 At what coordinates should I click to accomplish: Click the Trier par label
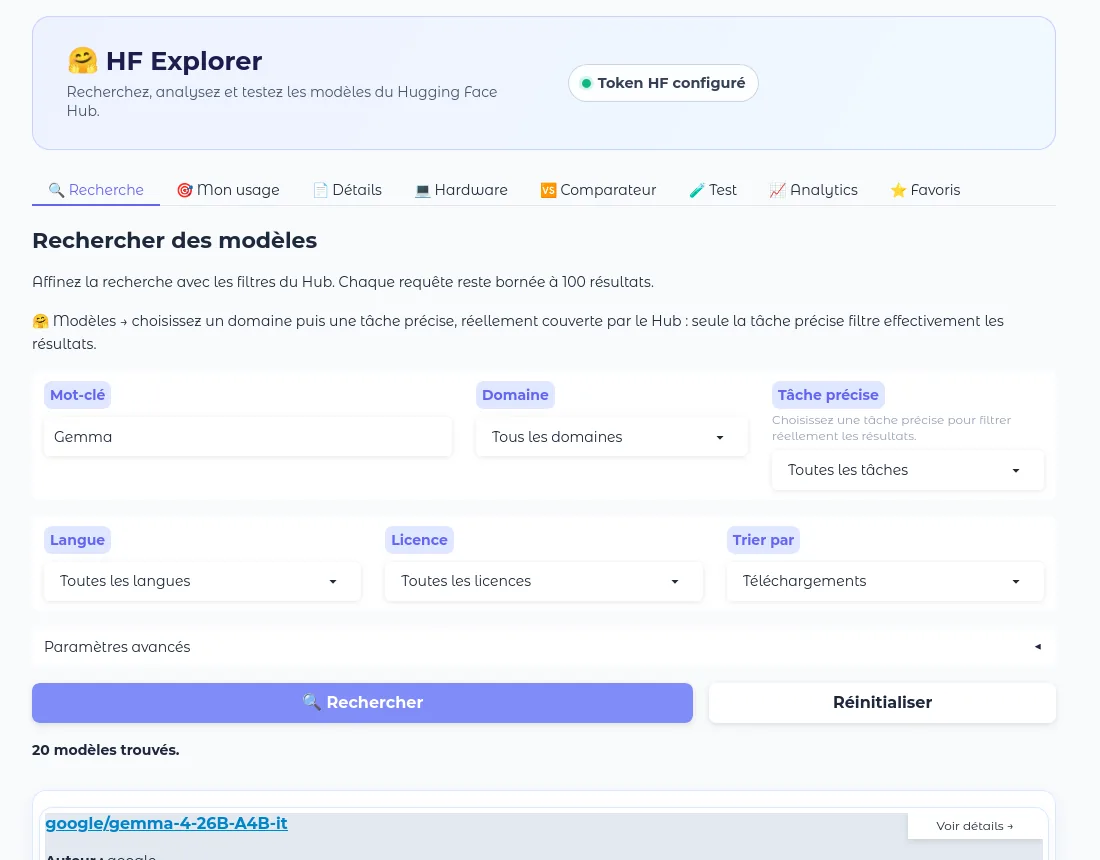point(763,540)
